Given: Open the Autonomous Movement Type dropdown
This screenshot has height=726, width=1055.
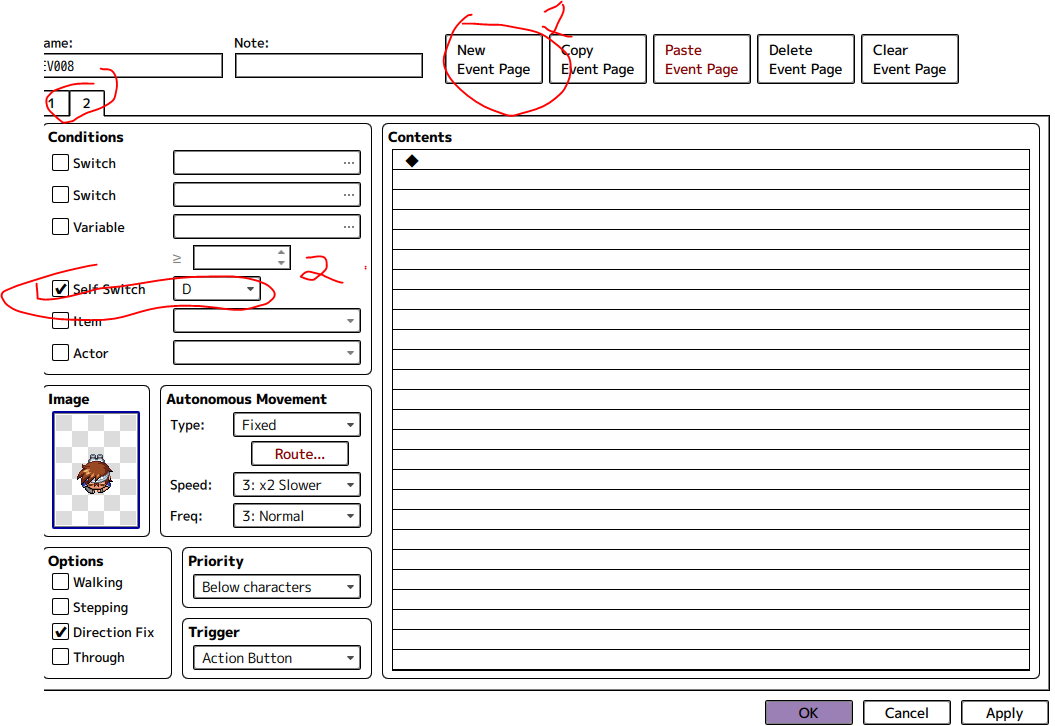Looking at the screenshot, I should tap(296, 424).
